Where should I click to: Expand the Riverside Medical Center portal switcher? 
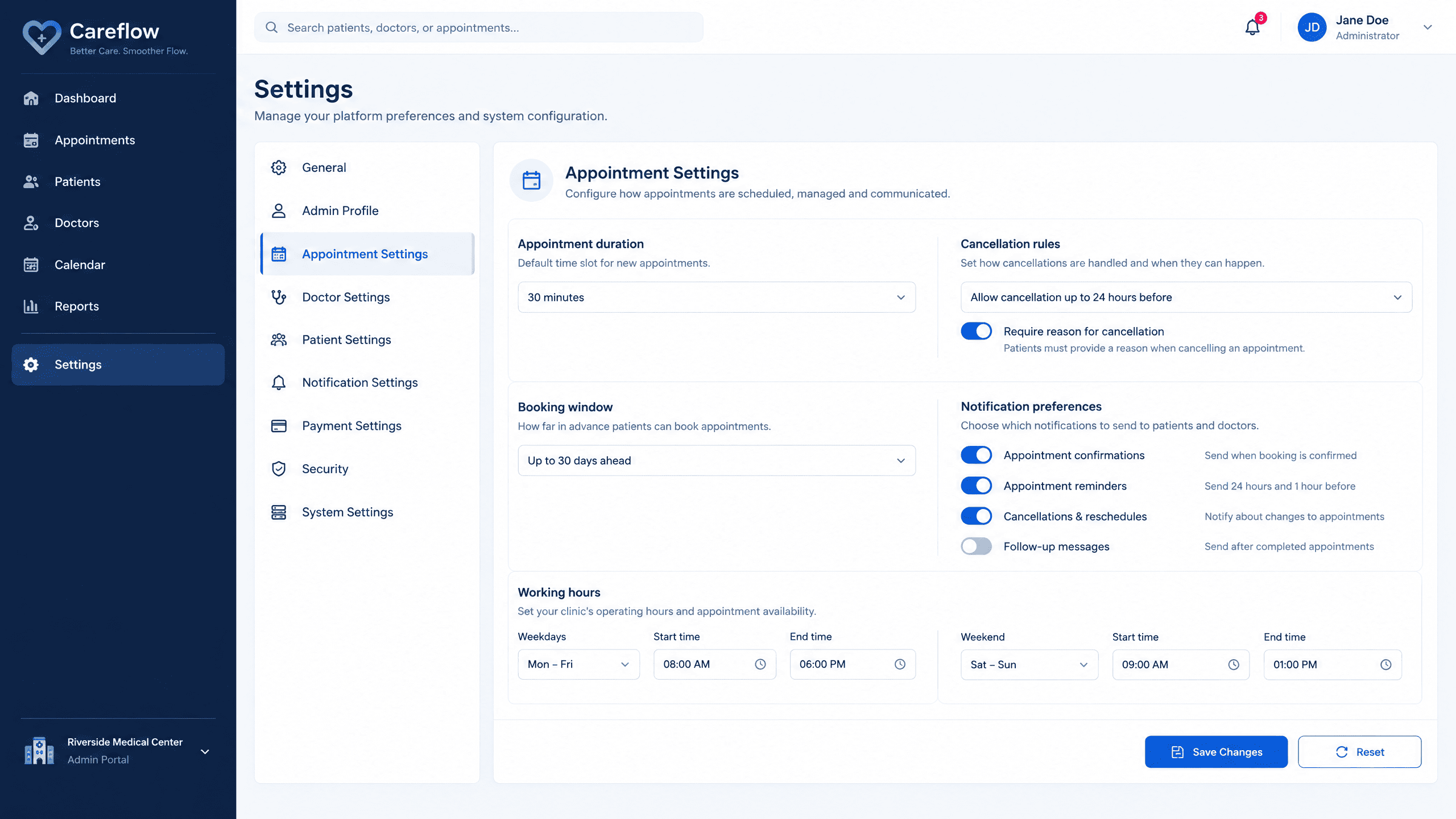pyautogui.click(x=205, y=751)
